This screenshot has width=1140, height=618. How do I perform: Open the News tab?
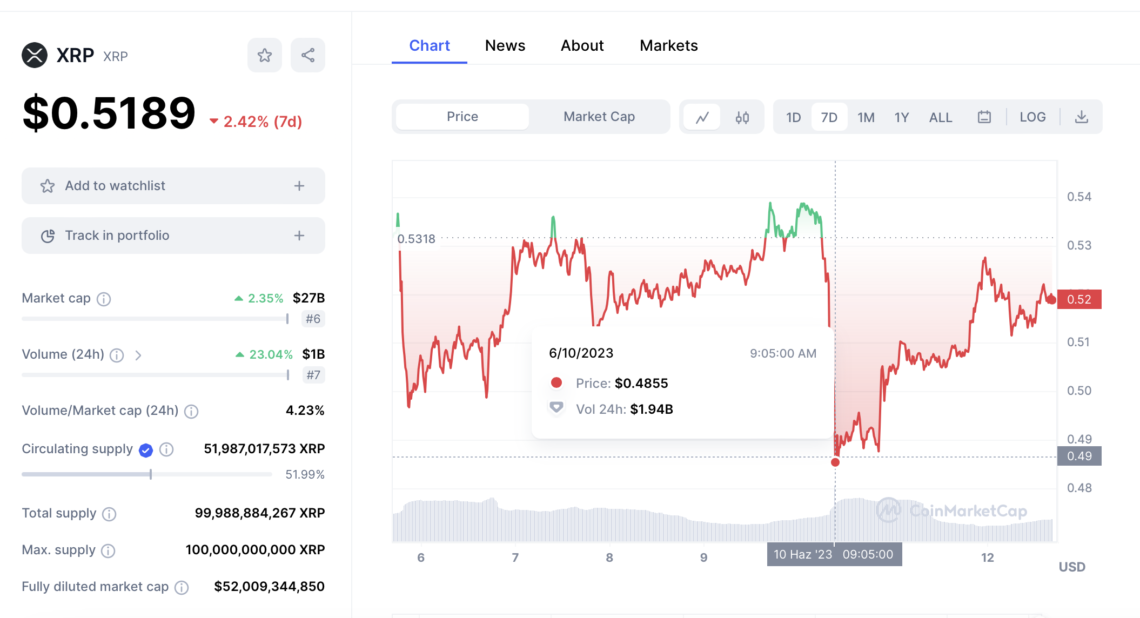tap(505, 45)
